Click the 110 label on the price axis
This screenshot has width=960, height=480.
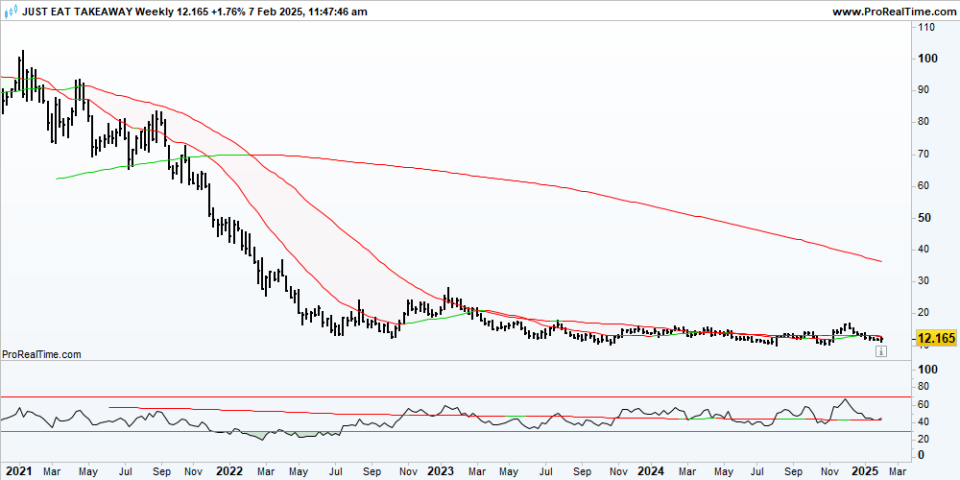click(x=925, y=28)
